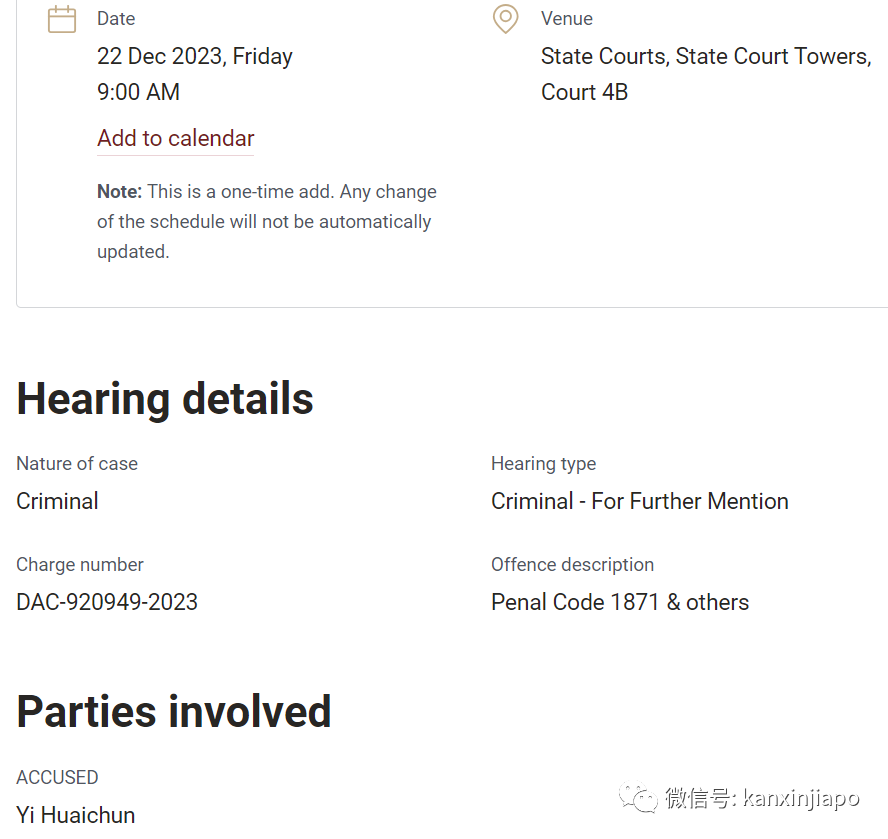
Task: Select the Nature of case value "Criminal"
Action: tap(57, 501)
